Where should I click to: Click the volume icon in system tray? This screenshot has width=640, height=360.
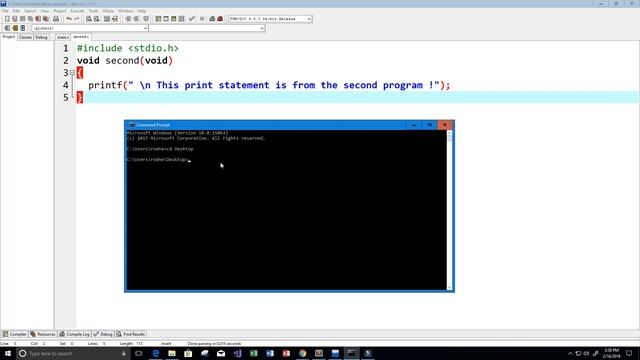coord(587,353)
